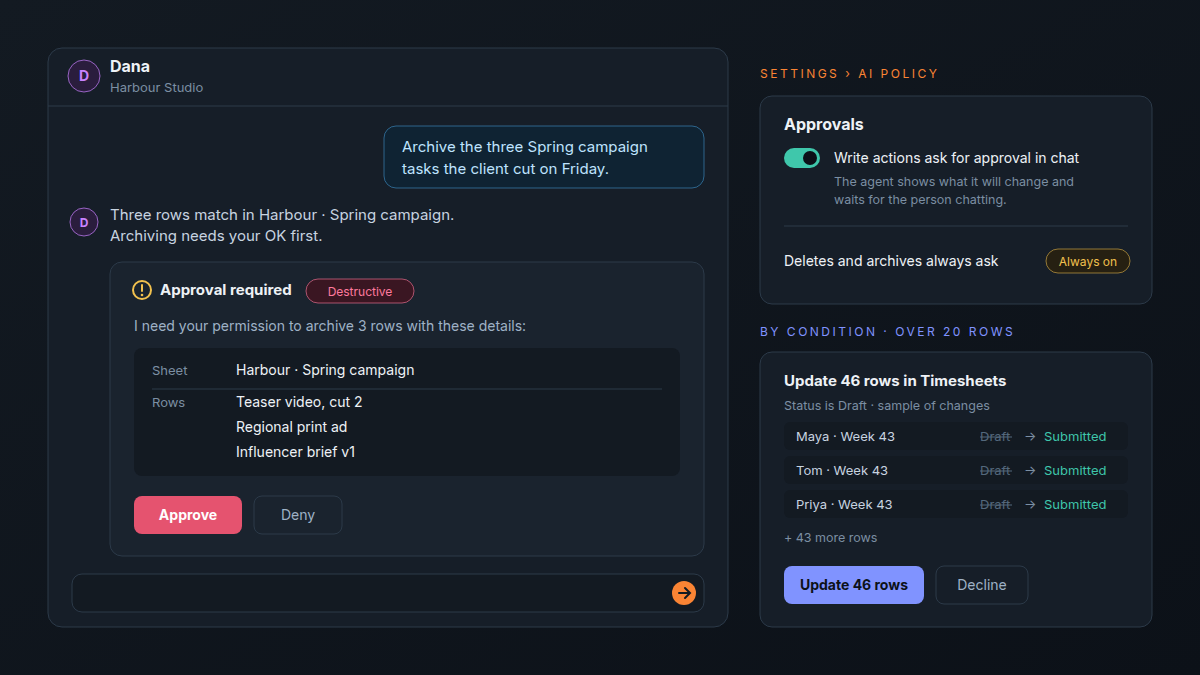Click the Approvals heading
1200x675 pixels.
click(824, 125)
